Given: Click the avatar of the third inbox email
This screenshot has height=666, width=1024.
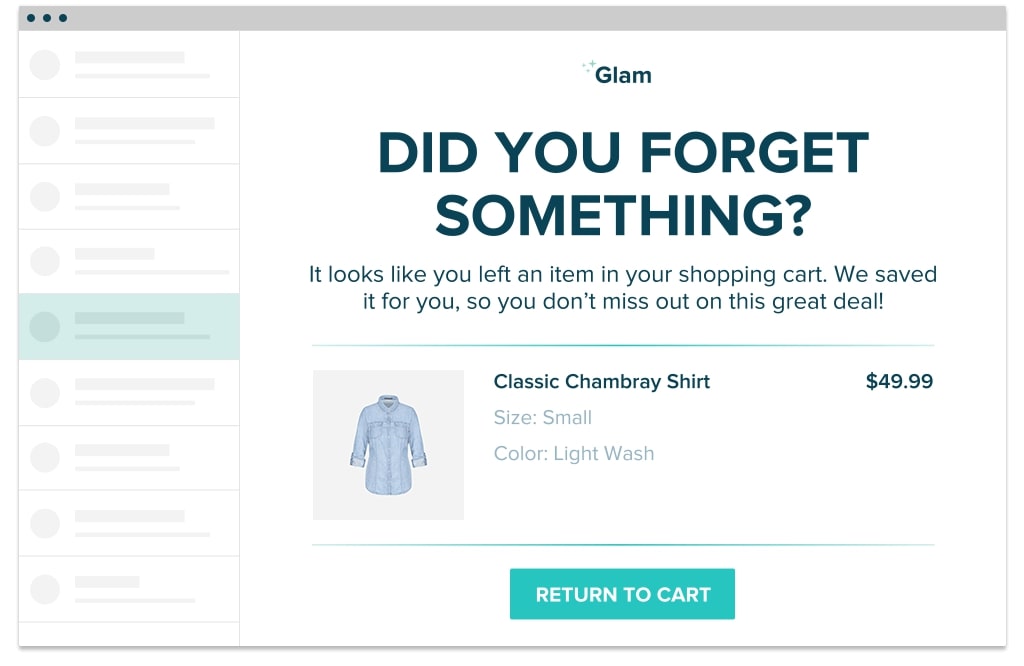Looking at the screenshot, I should [x=45, y=196].
